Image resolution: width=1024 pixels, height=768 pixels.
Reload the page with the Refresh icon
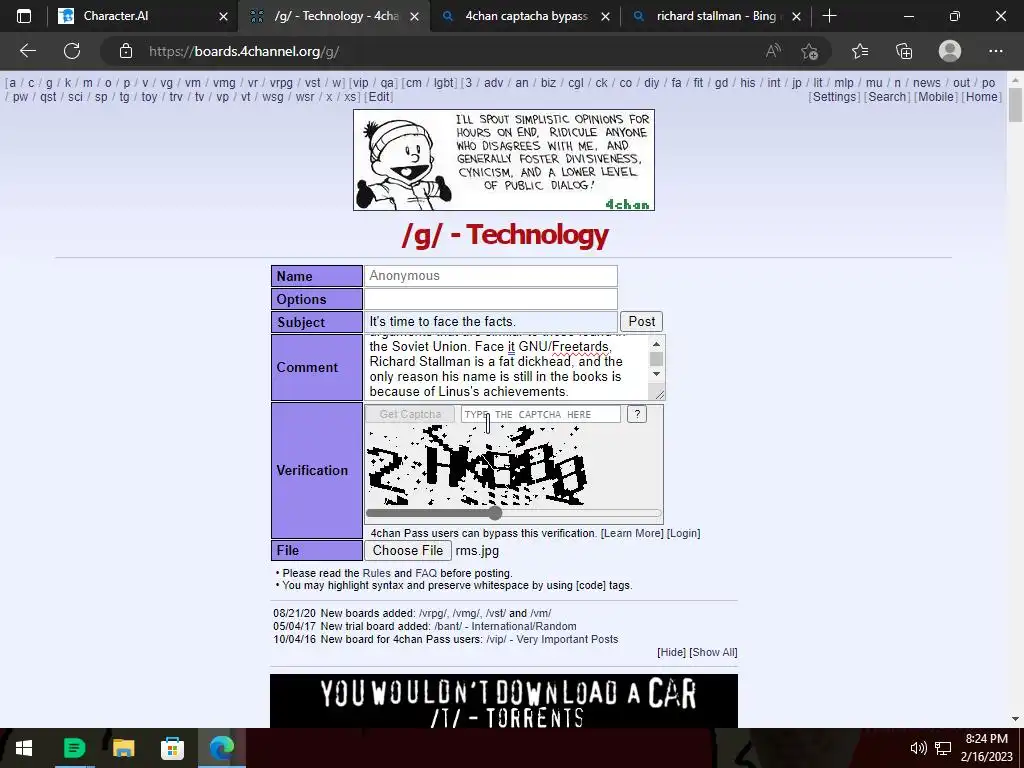pyautogui.click(x=72, y=51)
